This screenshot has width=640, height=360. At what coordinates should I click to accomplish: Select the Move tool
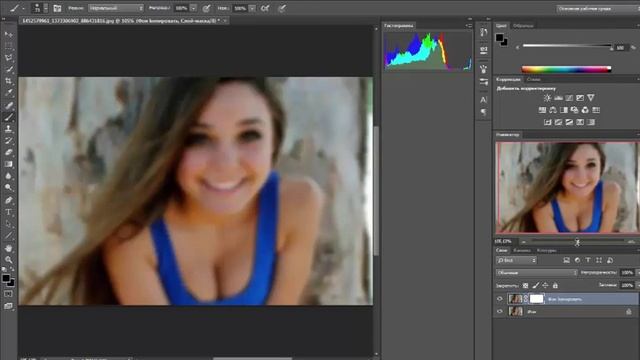pos(9,34)
